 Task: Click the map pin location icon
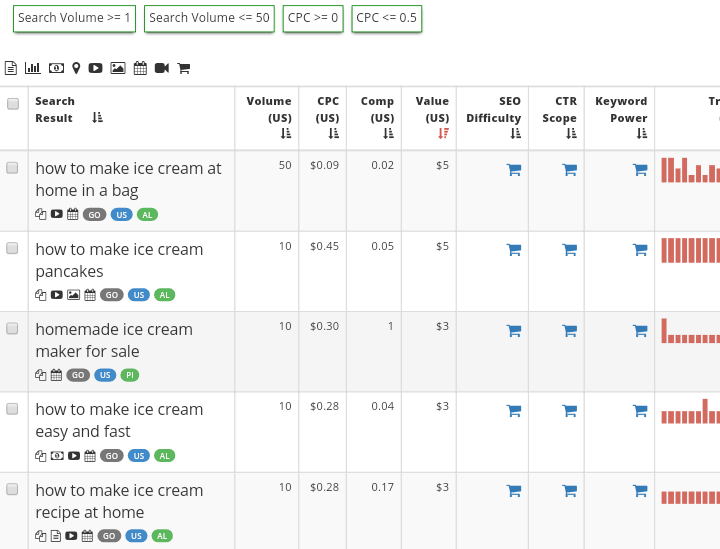coord(76,68)
